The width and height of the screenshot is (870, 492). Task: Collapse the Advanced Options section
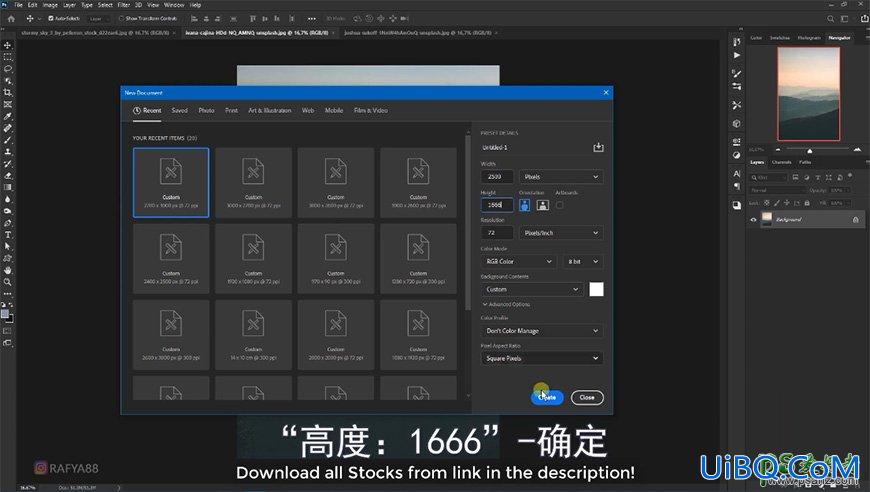pyautogui.click(x=506, y=305)
